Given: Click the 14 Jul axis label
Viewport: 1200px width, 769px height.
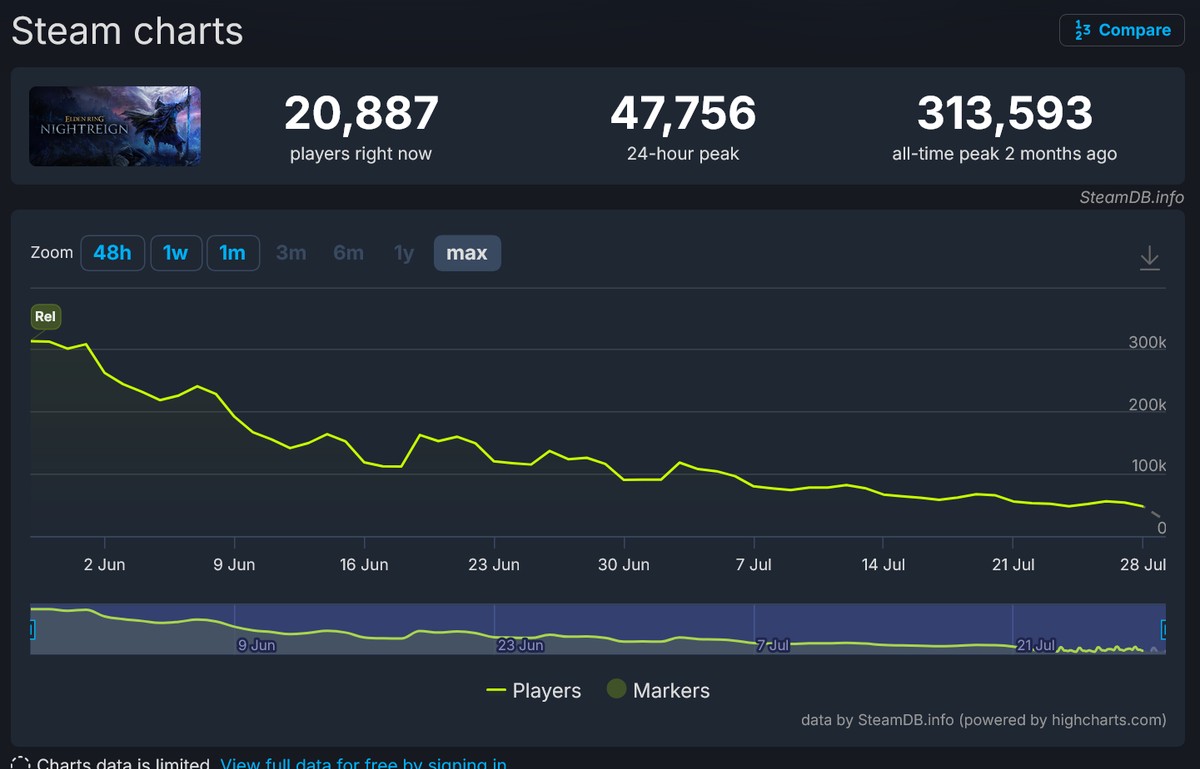Looking at the screenshot, I should point(883,564).
